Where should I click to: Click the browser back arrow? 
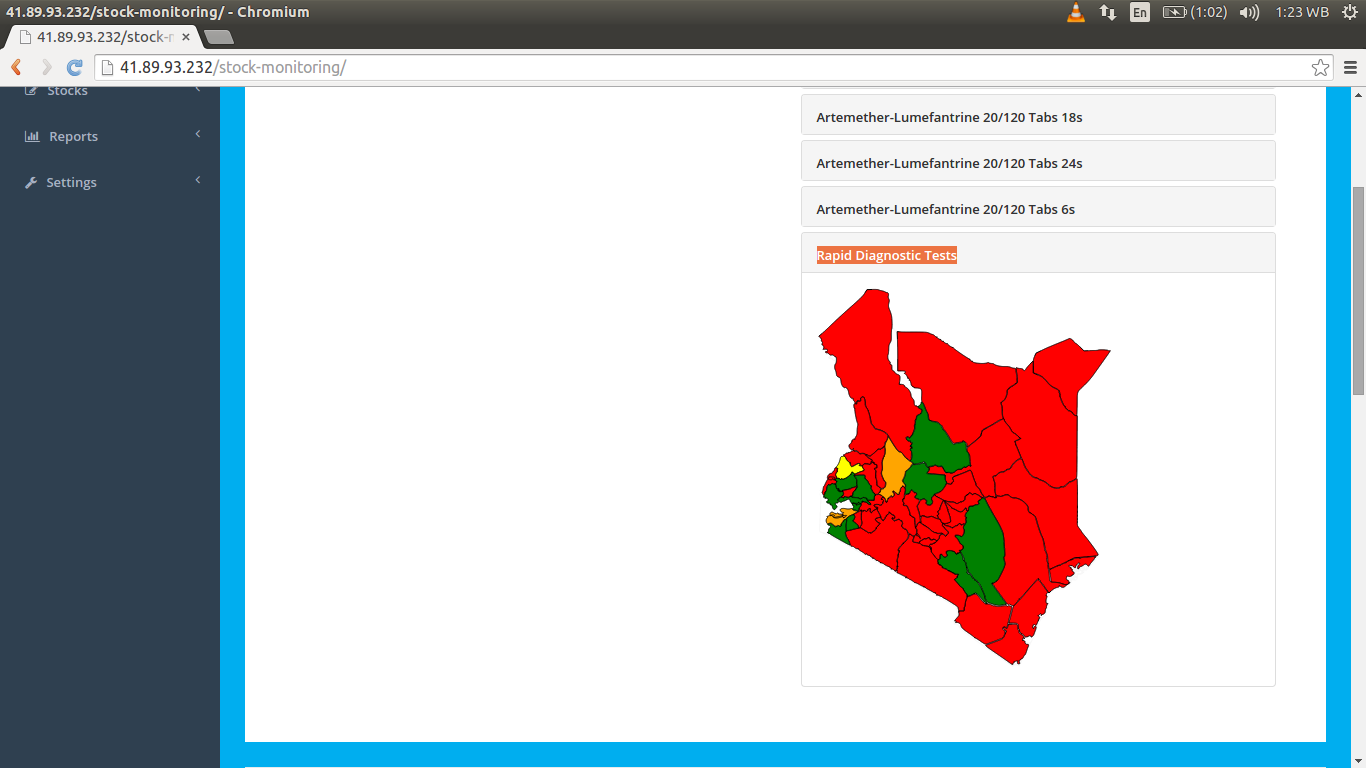[16, 68]
